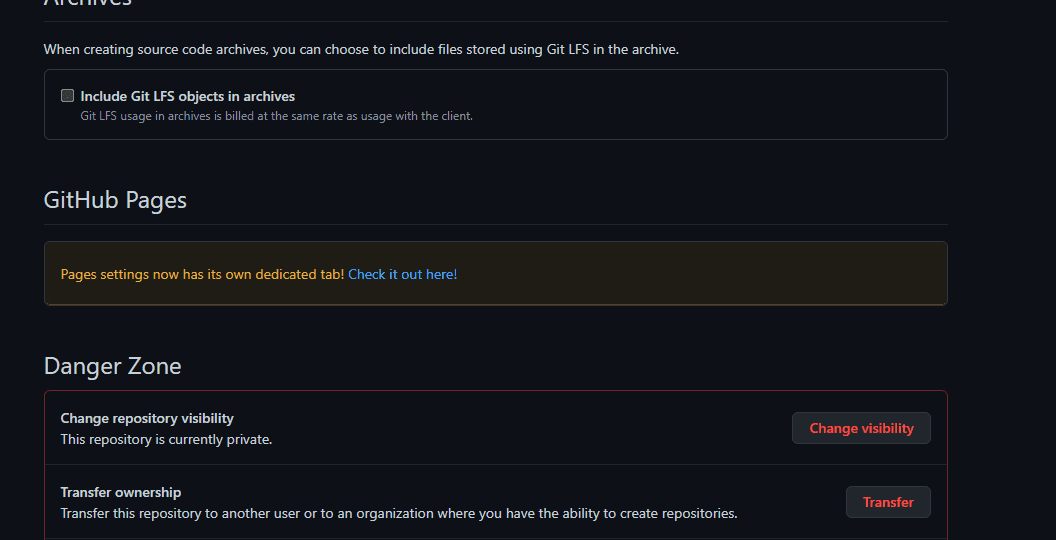Screen dimensions: 1056x540
Task: Click the red Change visibility button
Action: pyautogui.click(x=861, y=428)
